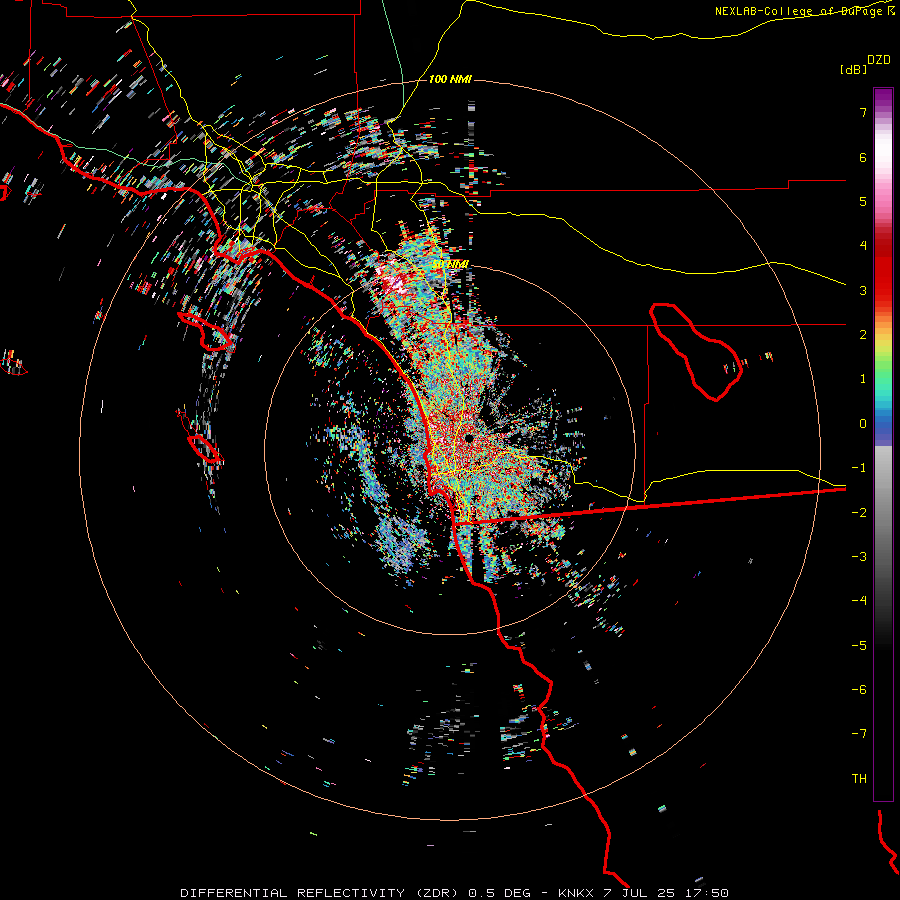
Task: Select the positive 1 dB scale label
Action: (863, 379)
